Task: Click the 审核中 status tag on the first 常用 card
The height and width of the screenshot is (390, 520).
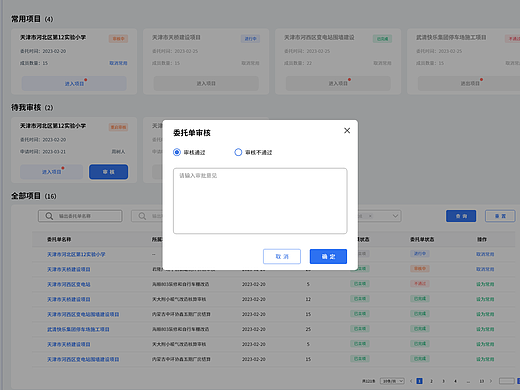Action: [x=118, y=39]
